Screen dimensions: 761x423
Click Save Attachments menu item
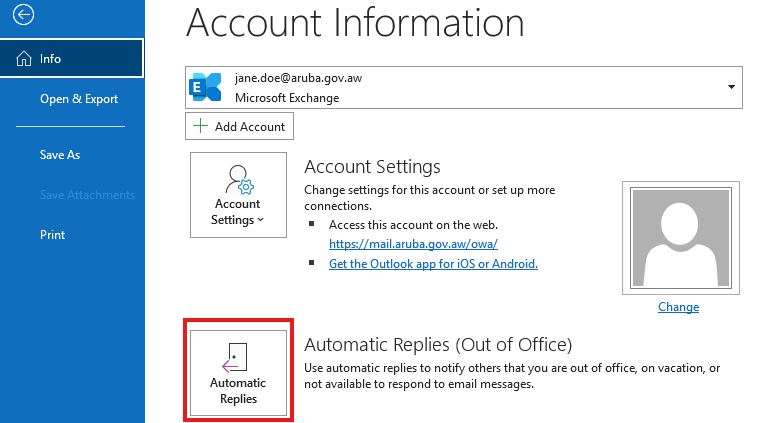point(87,195)
